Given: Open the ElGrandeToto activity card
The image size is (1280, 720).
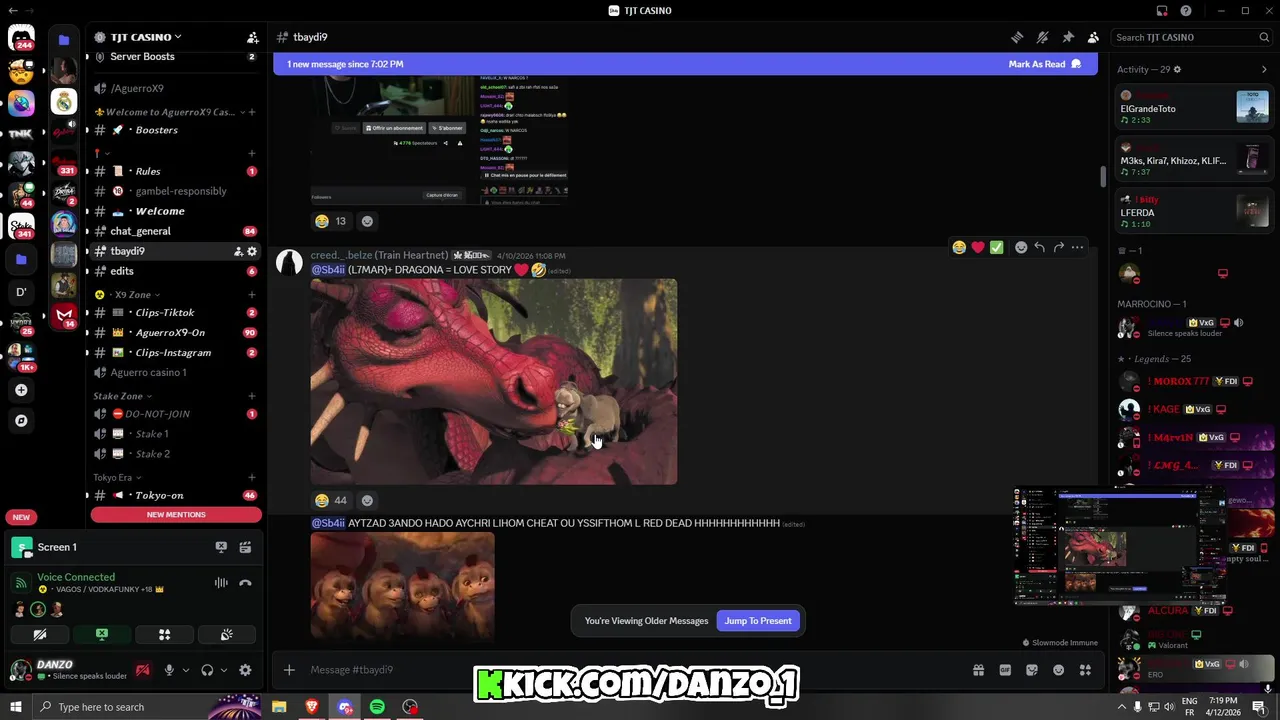Looking at the screenshot, I should pos(1195,107).
